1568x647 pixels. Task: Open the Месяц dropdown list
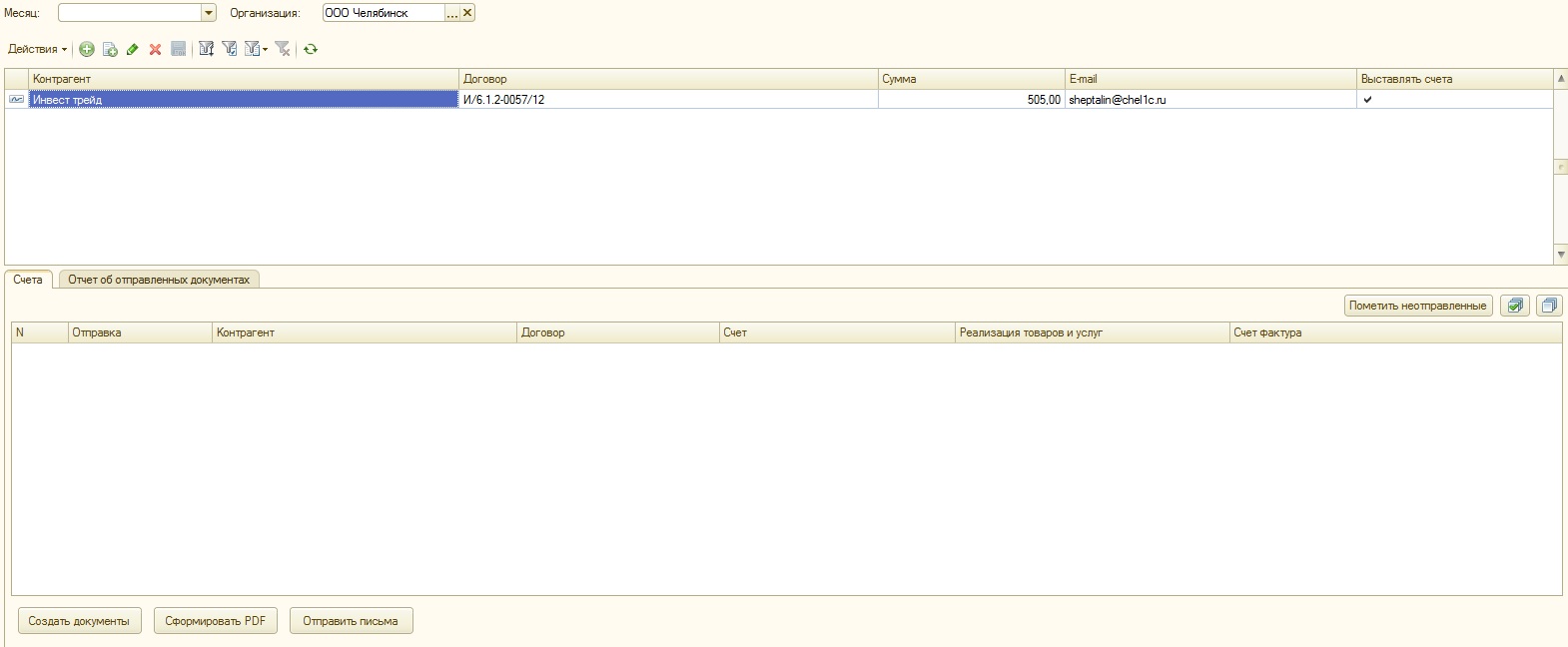point(209,13)
